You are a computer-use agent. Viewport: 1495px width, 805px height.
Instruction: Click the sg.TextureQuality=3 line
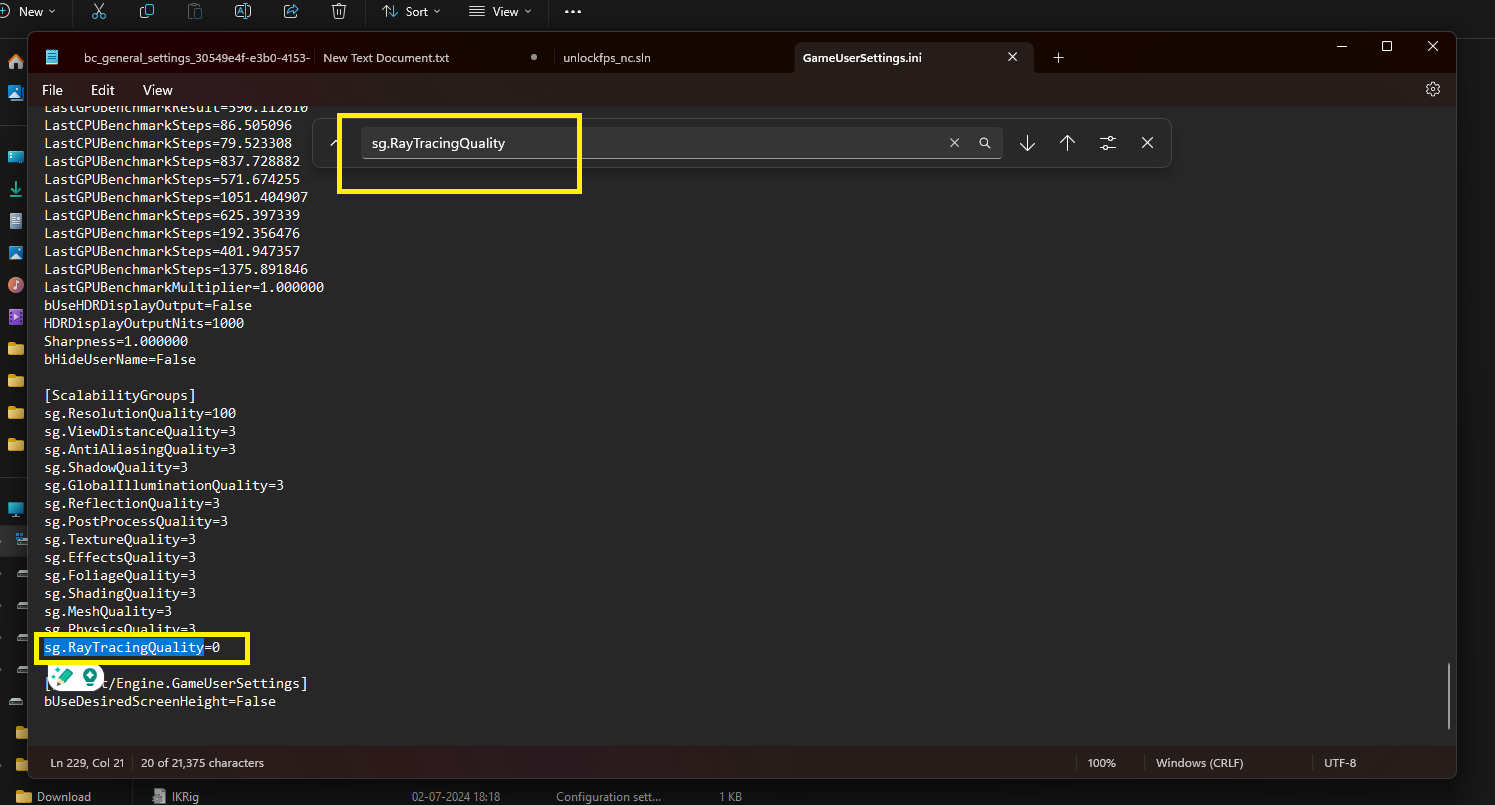pyautogui.click(x=120, y=539)
